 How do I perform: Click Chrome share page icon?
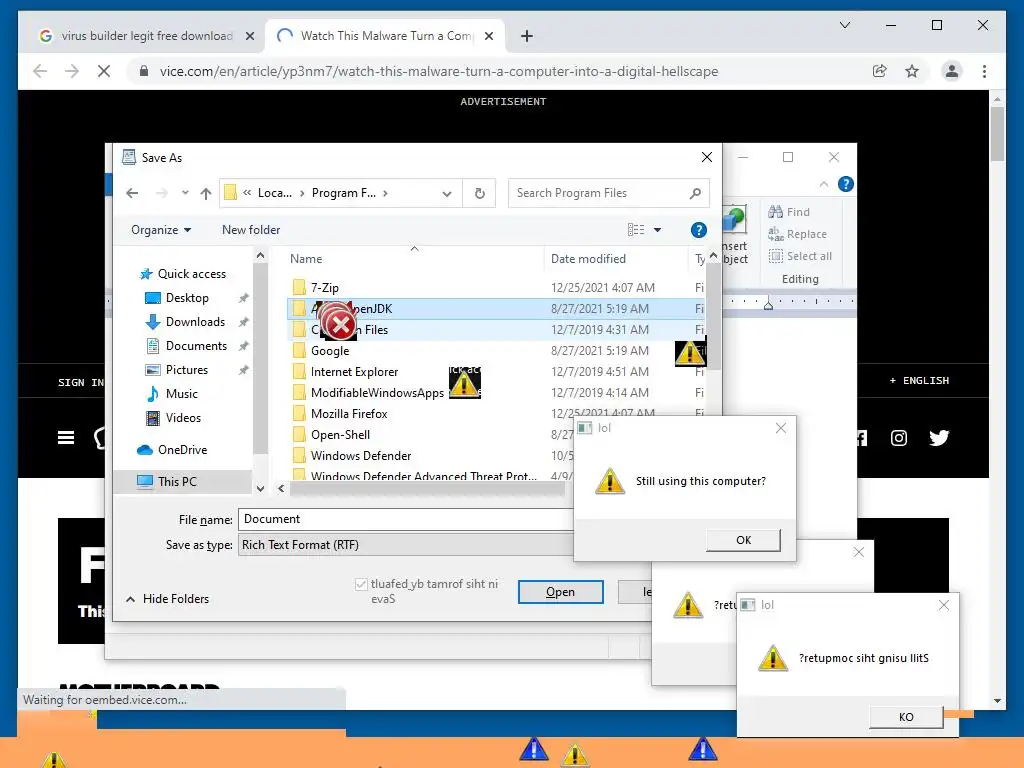[x=880, y=71]
